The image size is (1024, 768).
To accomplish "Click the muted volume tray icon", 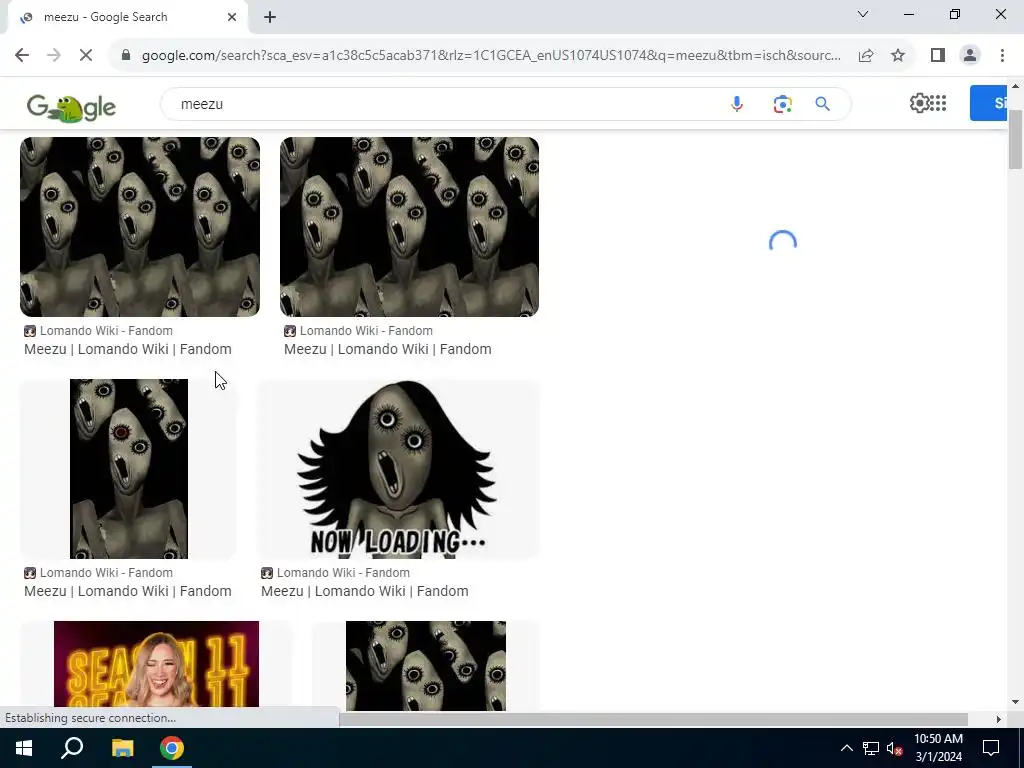I will [894, 748].
